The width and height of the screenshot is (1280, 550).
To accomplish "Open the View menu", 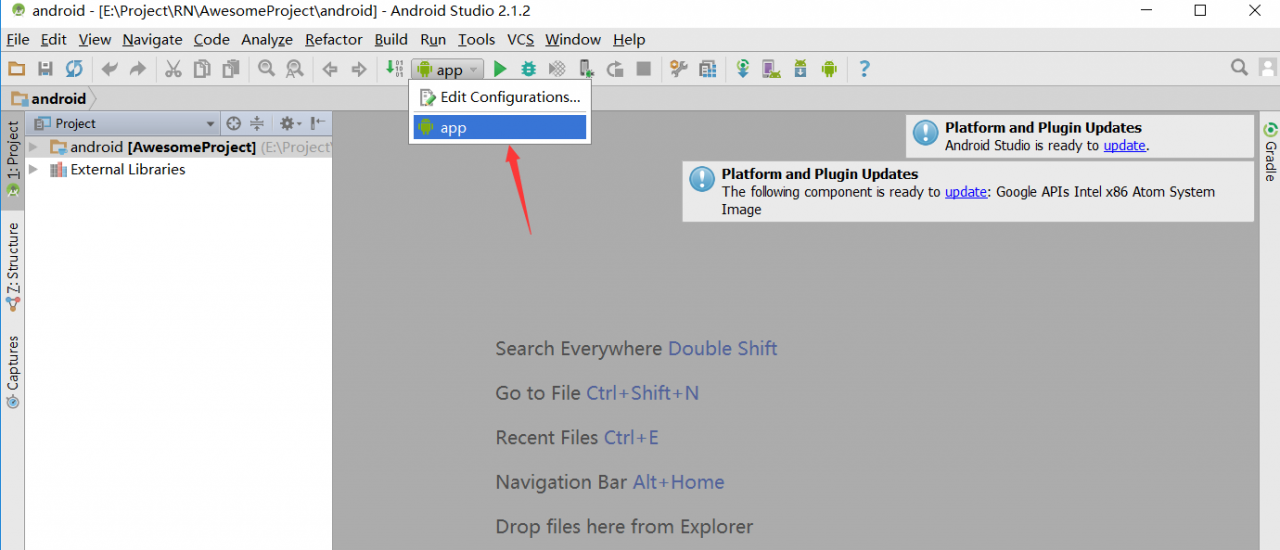I will tap(95, 39).
